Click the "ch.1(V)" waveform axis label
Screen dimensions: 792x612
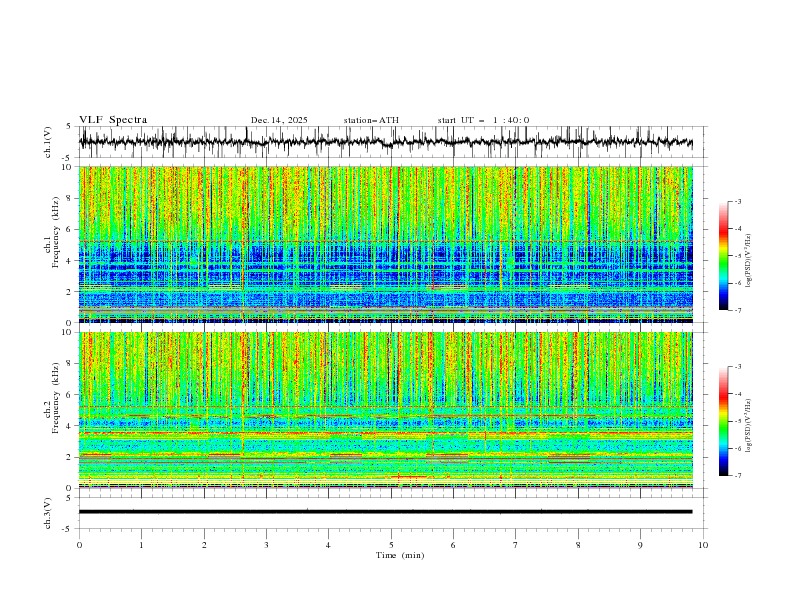click(48, 142)
